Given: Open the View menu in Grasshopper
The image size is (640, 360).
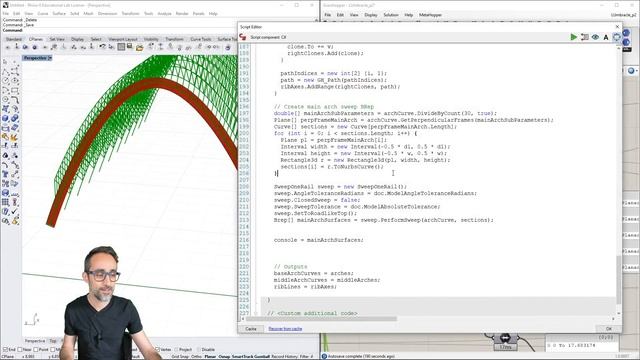Looking at the screenshot, I should point(354,15).
